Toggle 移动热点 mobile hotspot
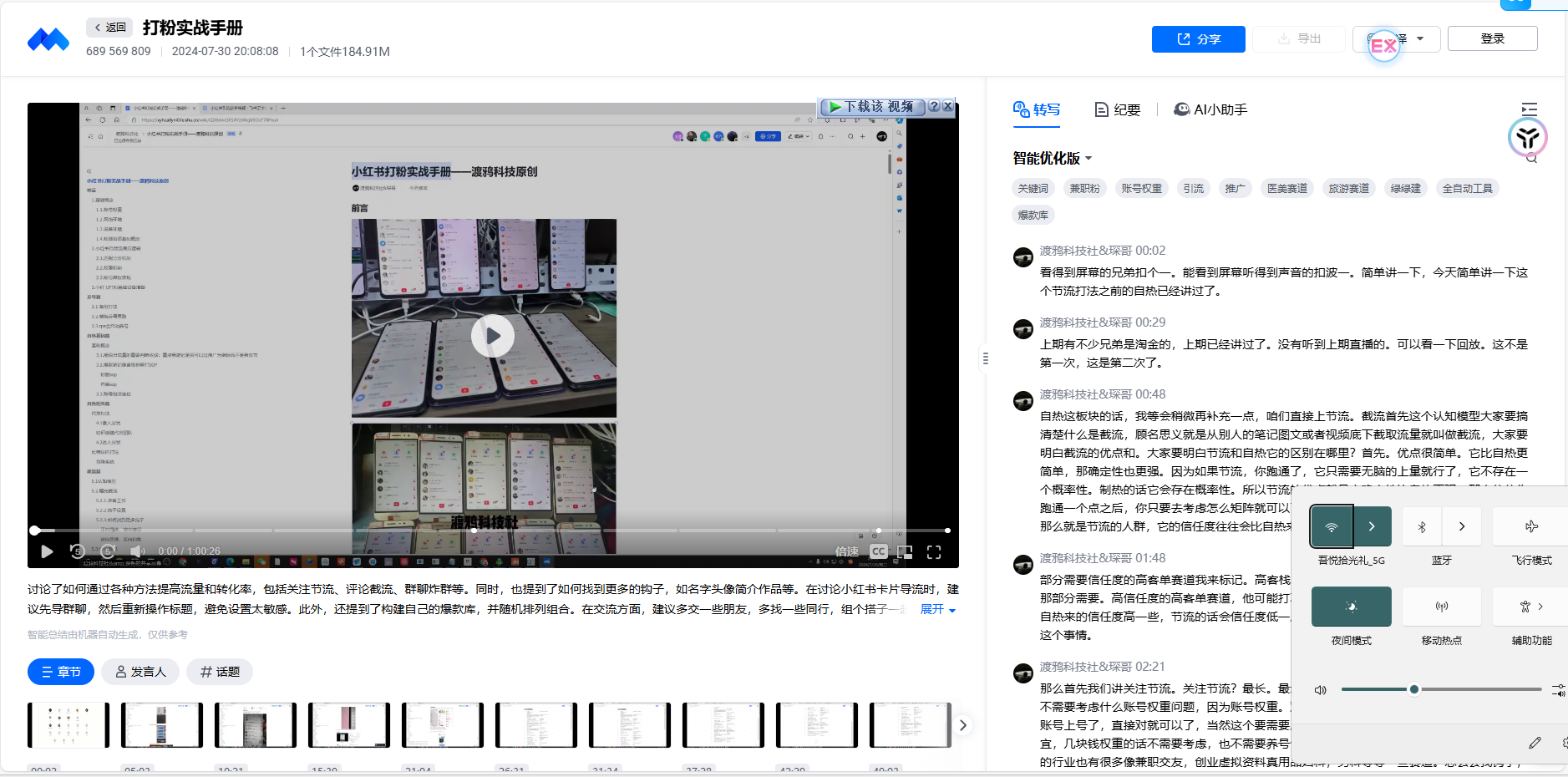Screen dimensions: 1568x777 [1442, 607]
